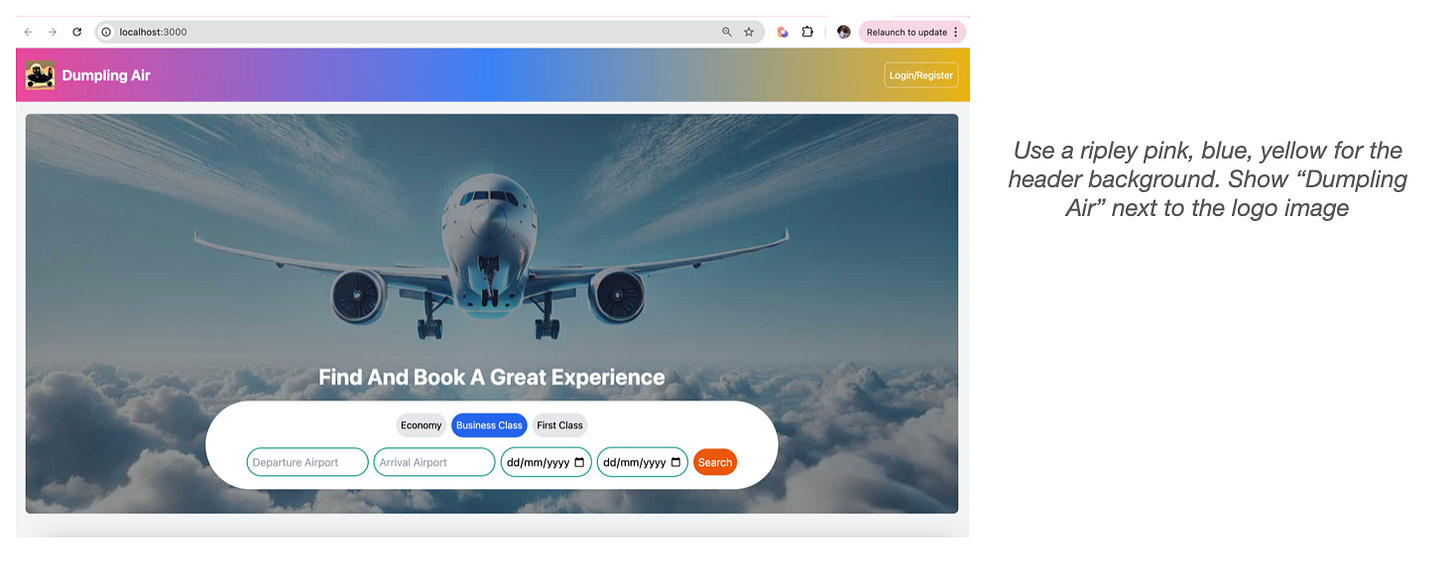
Task: Click the Dumpling Air logo image
Action: [40, 75]
